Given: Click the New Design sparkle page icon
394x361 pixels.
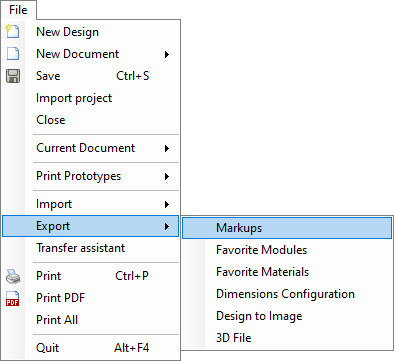Looking at the screenshot, I should 13,31.
